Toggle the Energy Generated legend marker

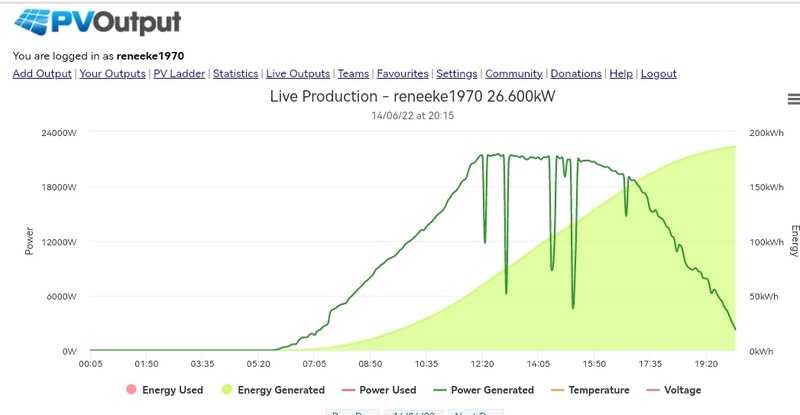[226, 390]
